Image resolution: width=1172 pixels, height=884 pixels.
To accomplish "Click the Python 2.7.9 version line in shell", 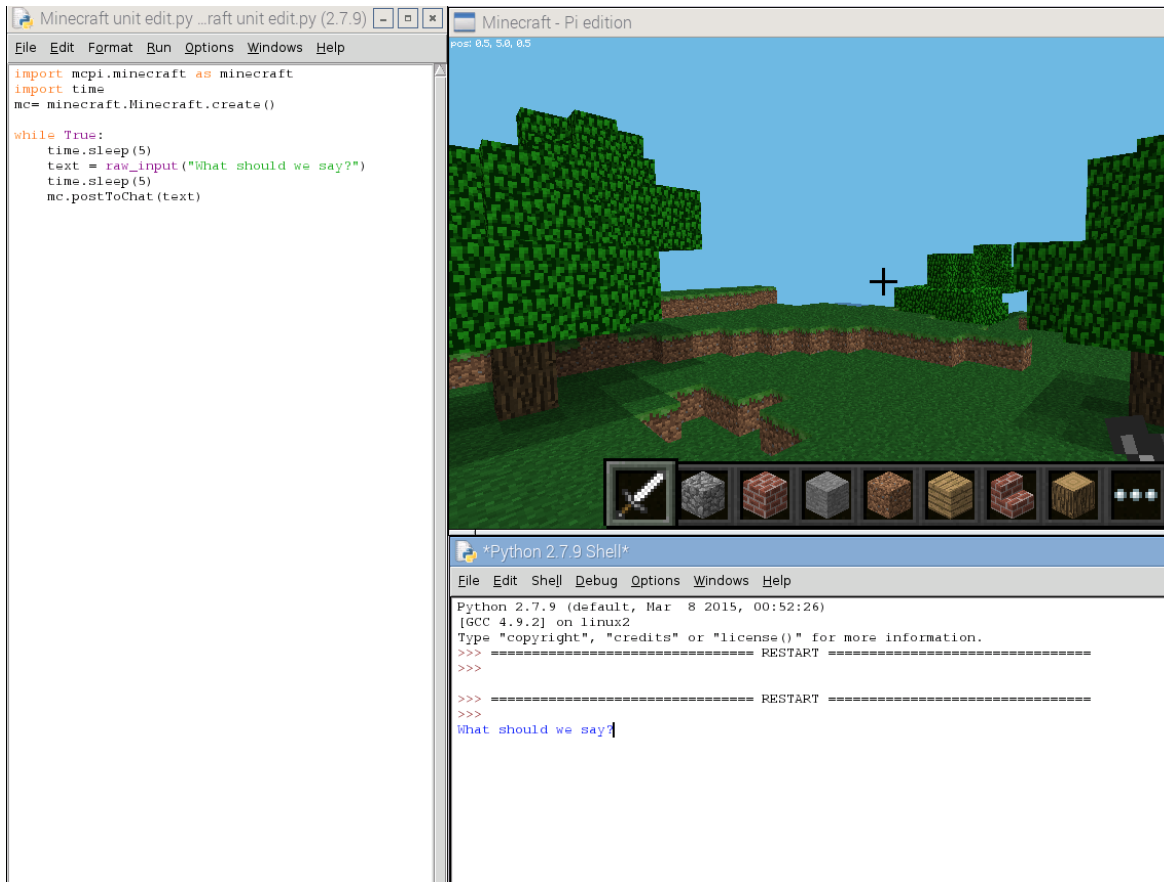I will (641, 607).
